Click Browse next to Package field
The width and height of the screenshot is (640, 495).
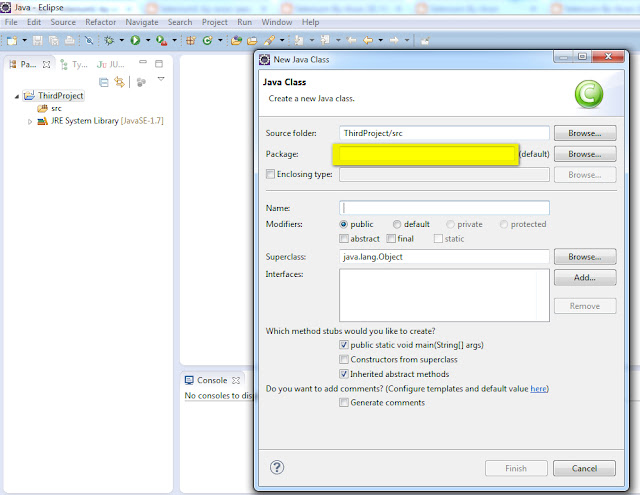tap(585, 154)
